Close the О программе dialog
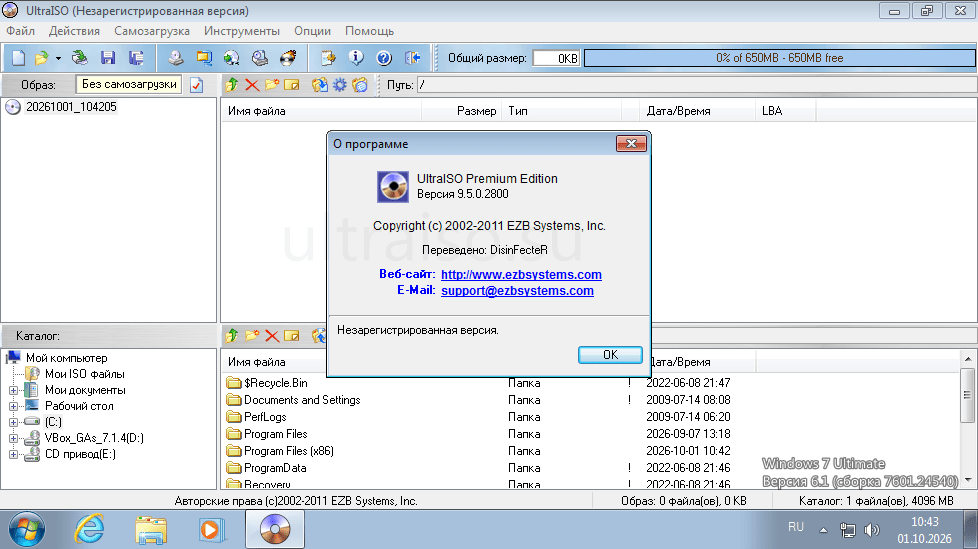This screenshot has width=978, height=549. 631,143
